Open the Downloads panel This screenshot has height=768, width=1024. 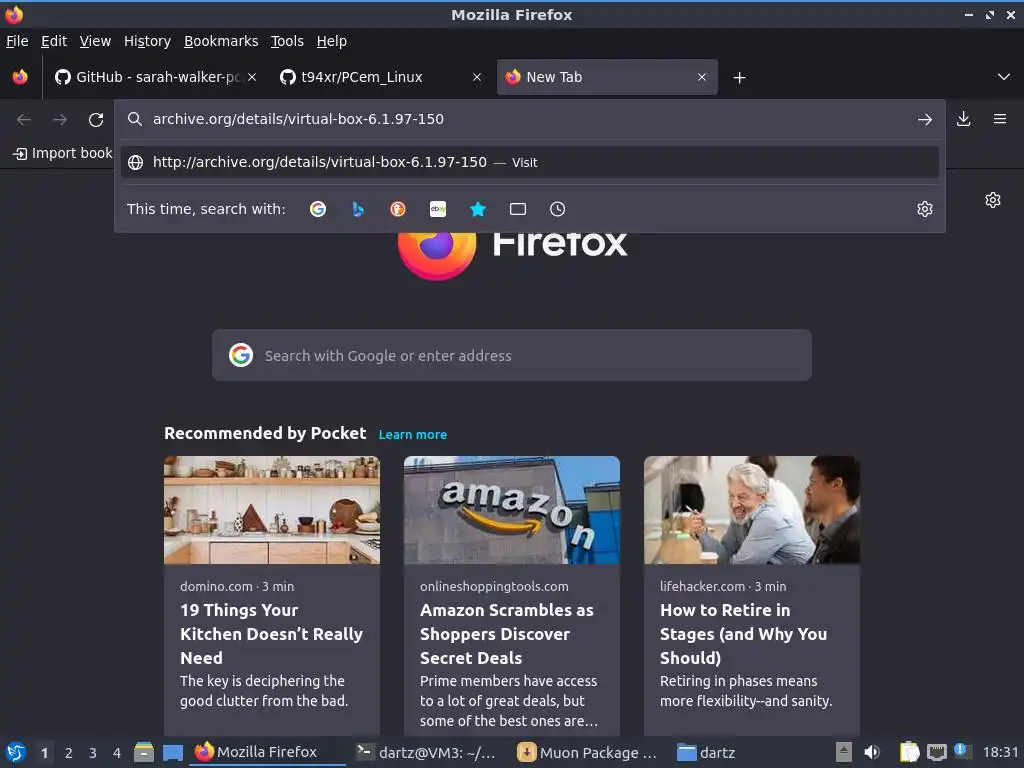[963, 119]
